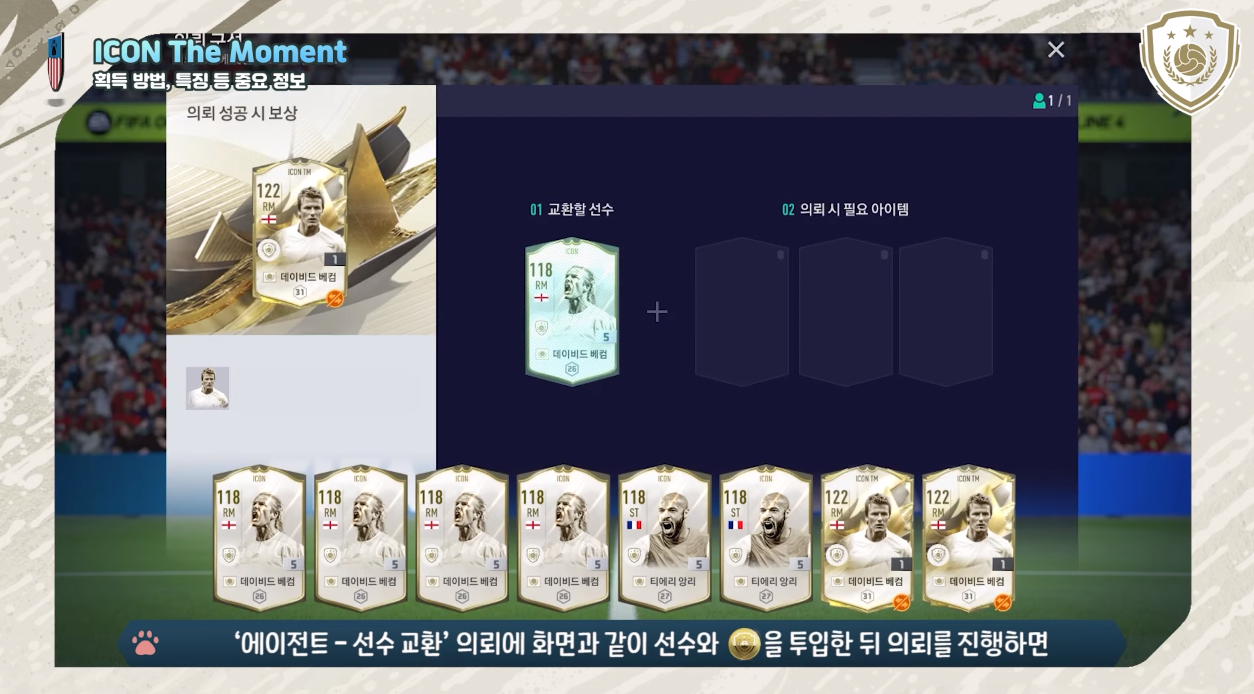The image size is (1254, 694).
Task: Select the 118 RM Beckham exchange card
Action: click(572, 311)
